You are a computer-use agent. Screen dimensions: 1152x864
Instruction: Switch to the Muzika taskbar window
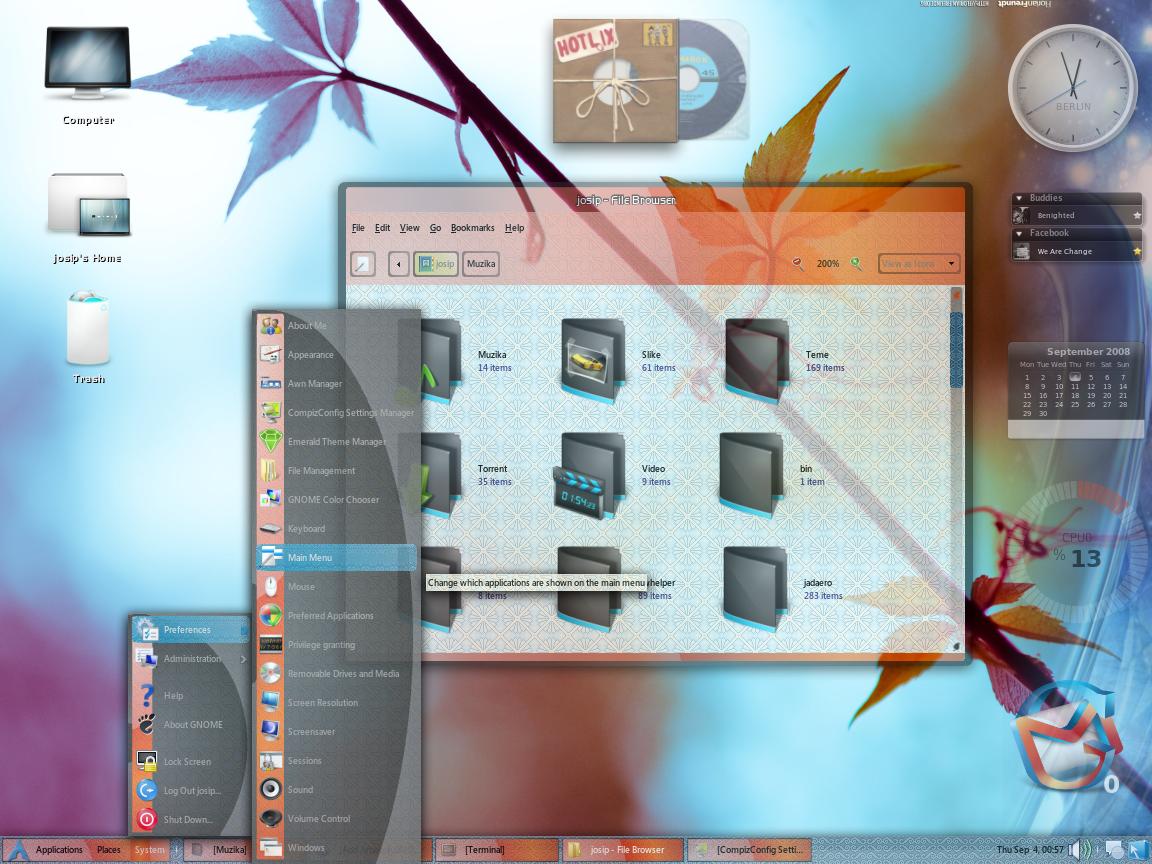tap(218, 850)
